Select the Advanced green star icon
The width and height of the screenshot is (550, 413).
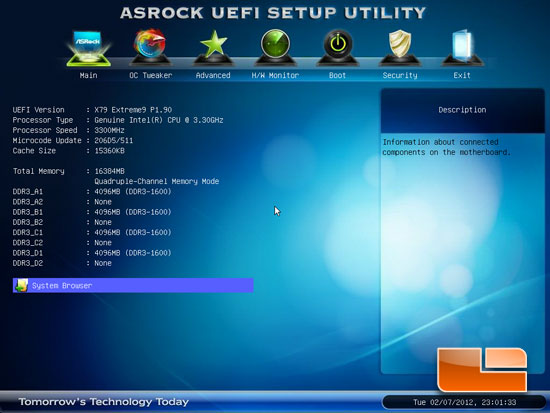pyautogui.click(x=213, y=47)
